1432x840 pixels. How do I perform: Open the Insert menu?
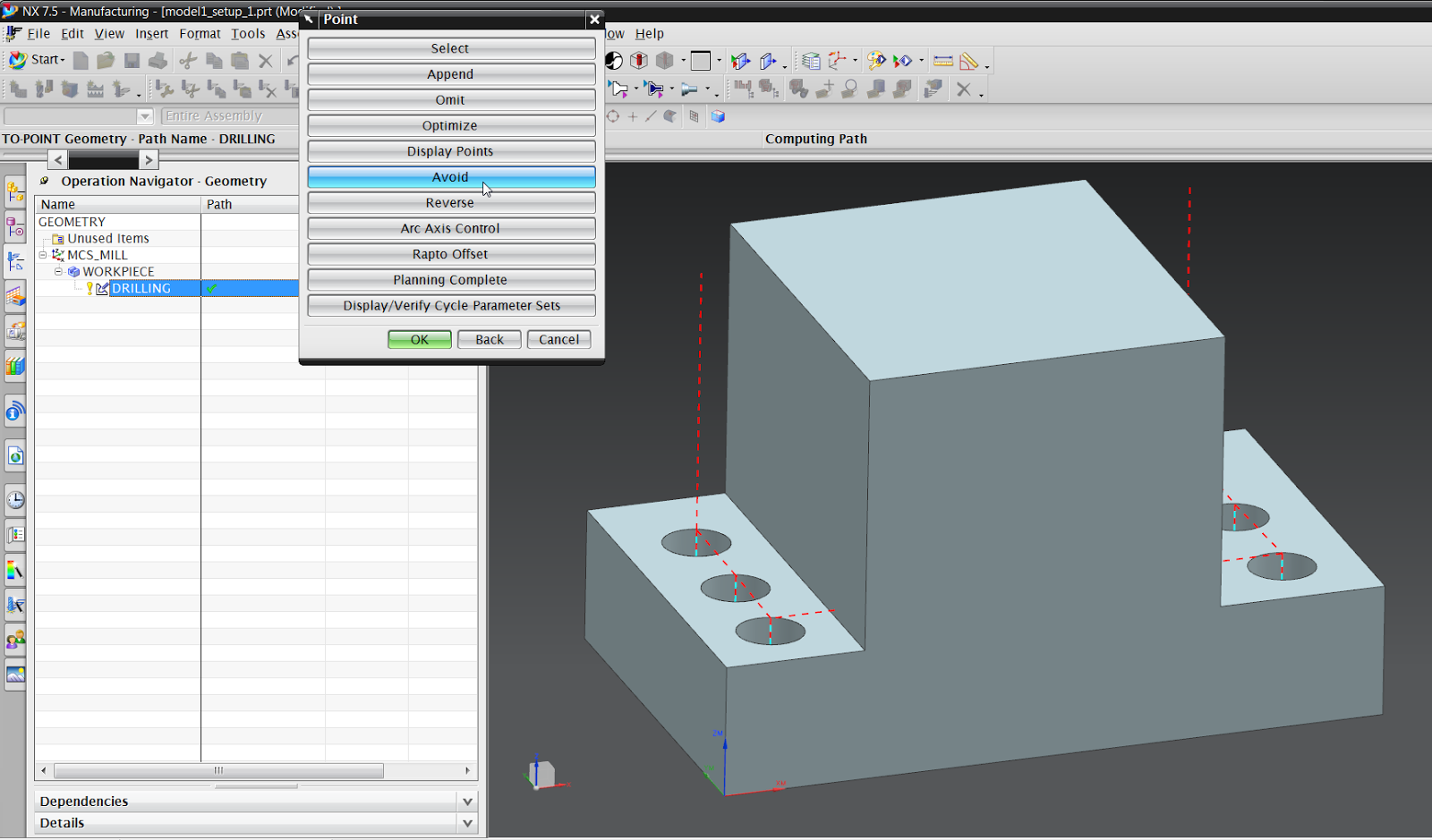[x=151, y=34]
